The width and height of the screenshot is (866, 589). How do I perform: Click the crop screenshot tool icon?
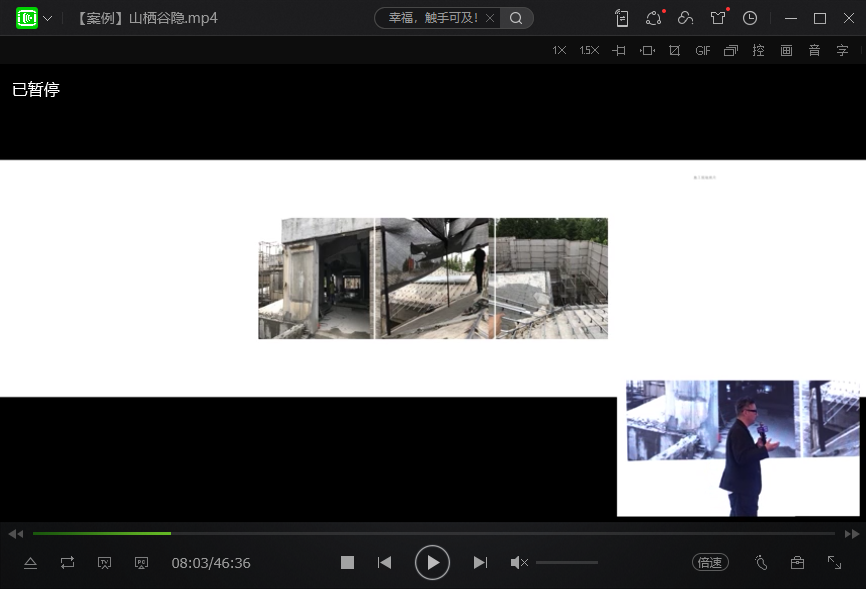(x=674, y=50)
